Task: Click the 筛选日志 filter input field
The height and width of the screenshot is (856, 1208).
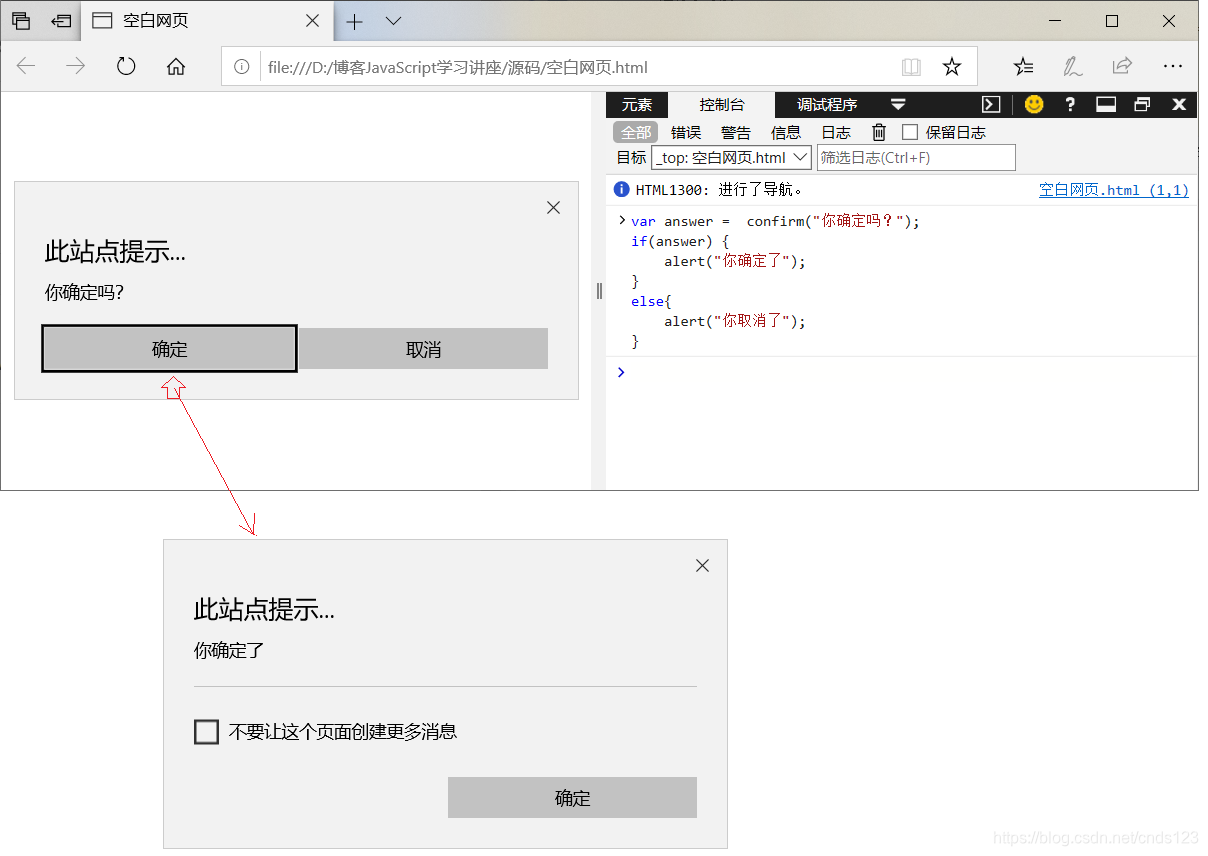Action: click(x=915, y=157)
